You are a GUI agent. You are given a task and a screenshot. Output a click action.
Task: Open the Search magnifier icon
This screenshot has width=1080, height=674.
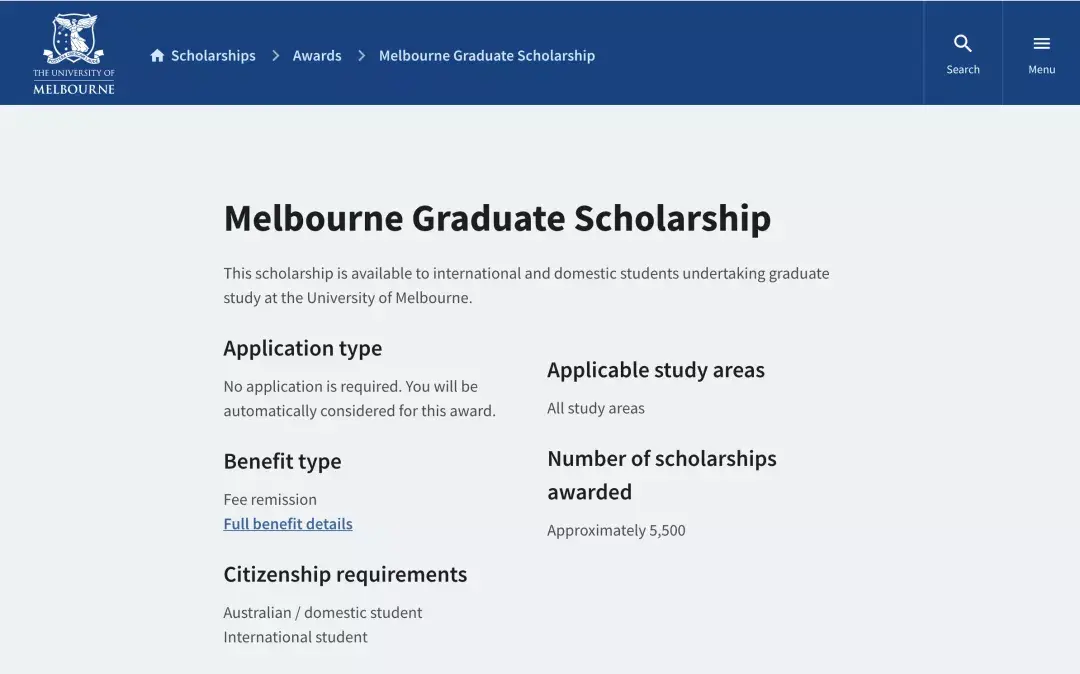point(962,43)
